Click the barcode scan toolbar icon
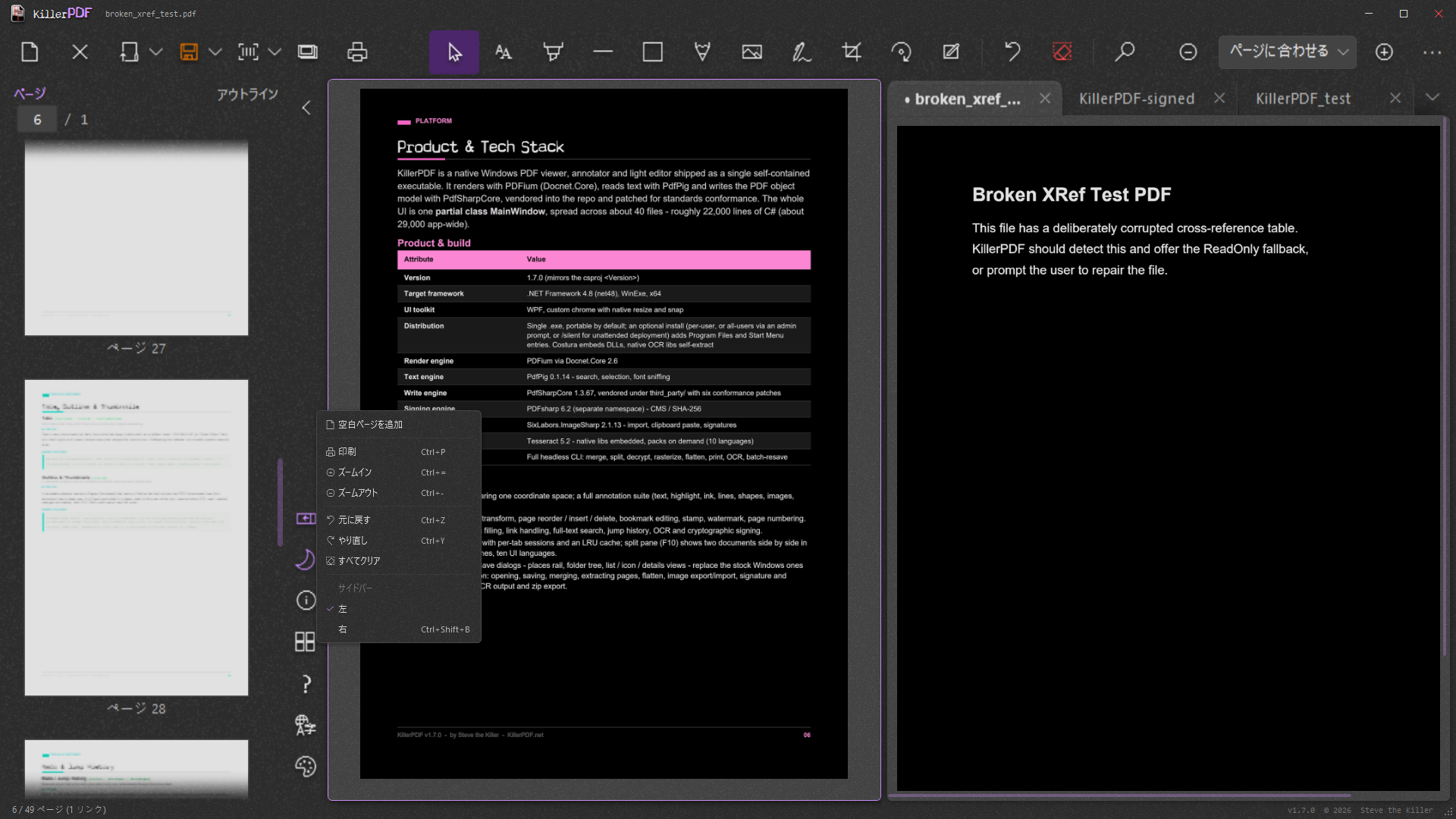 248,52
